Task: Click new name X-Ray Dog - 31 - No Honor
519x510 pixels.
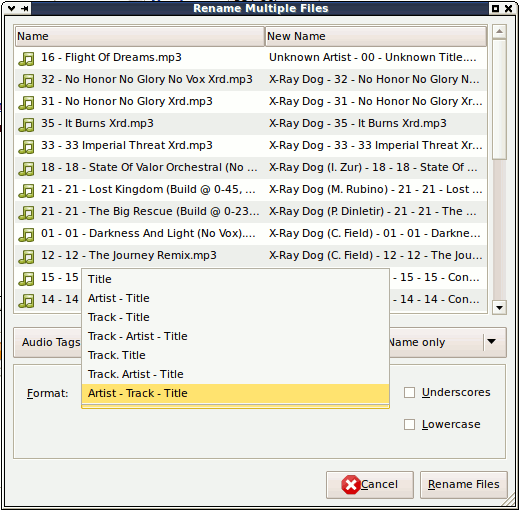Action: [376, 101]
